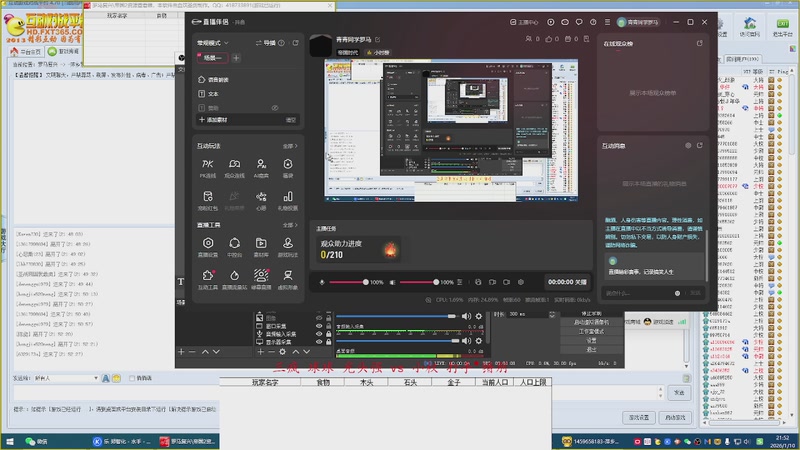Open the 微信 WeChat taskbar item

pyautogui.click(x=37, y=441)
